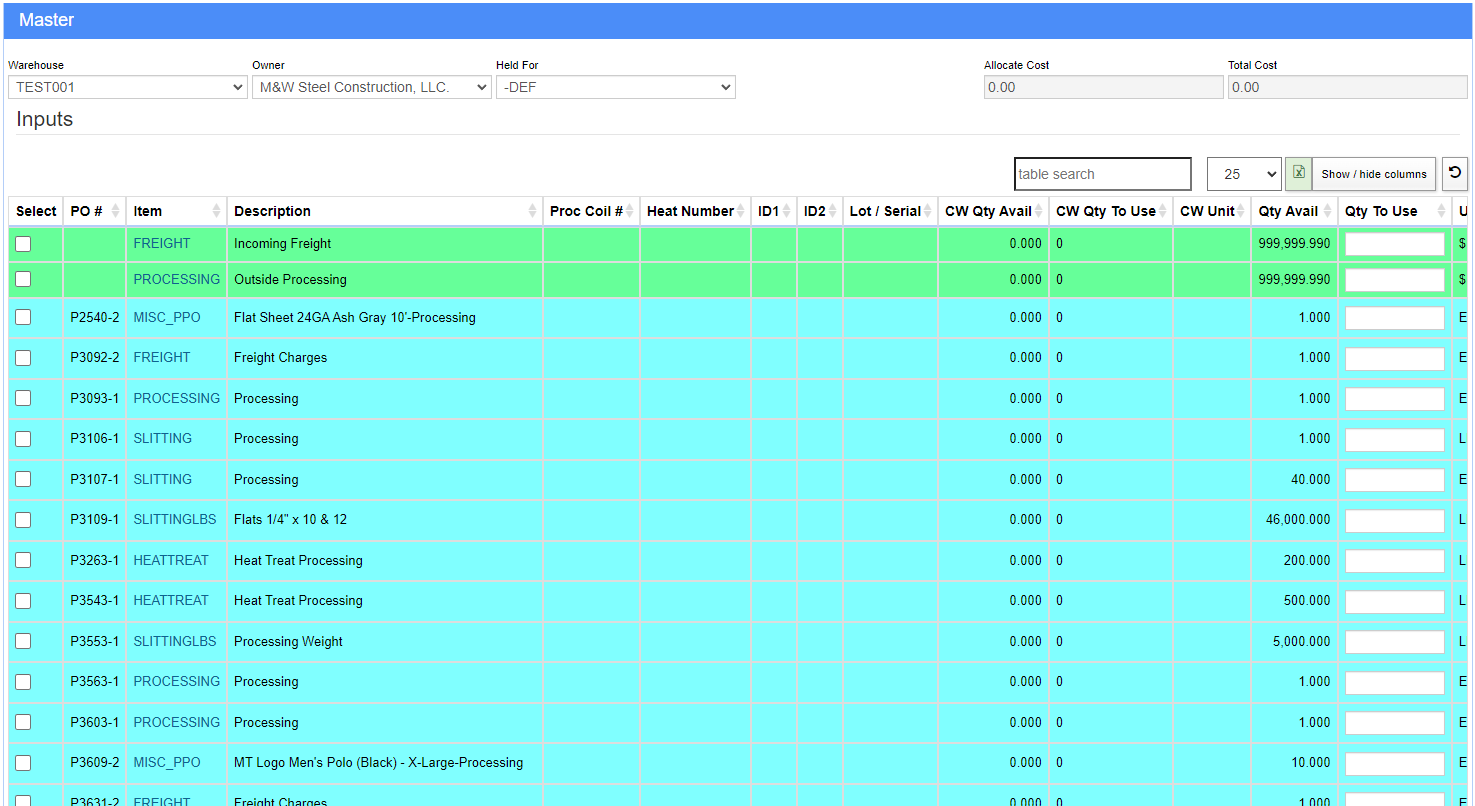Viewport: 1475px width, 806px height.
Task: Sort by Qty Avail column arrows
Action: click(1328, 211)
